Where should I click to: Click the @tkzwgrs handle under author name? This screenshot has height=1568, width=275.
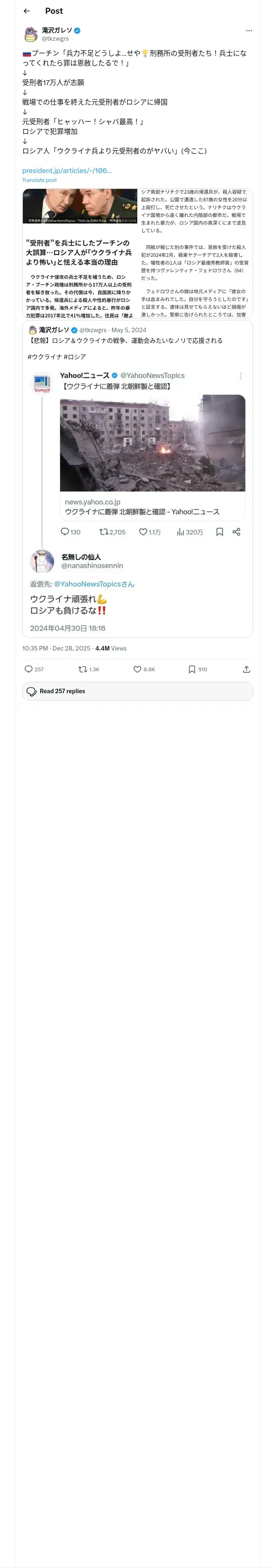point(55,38)
